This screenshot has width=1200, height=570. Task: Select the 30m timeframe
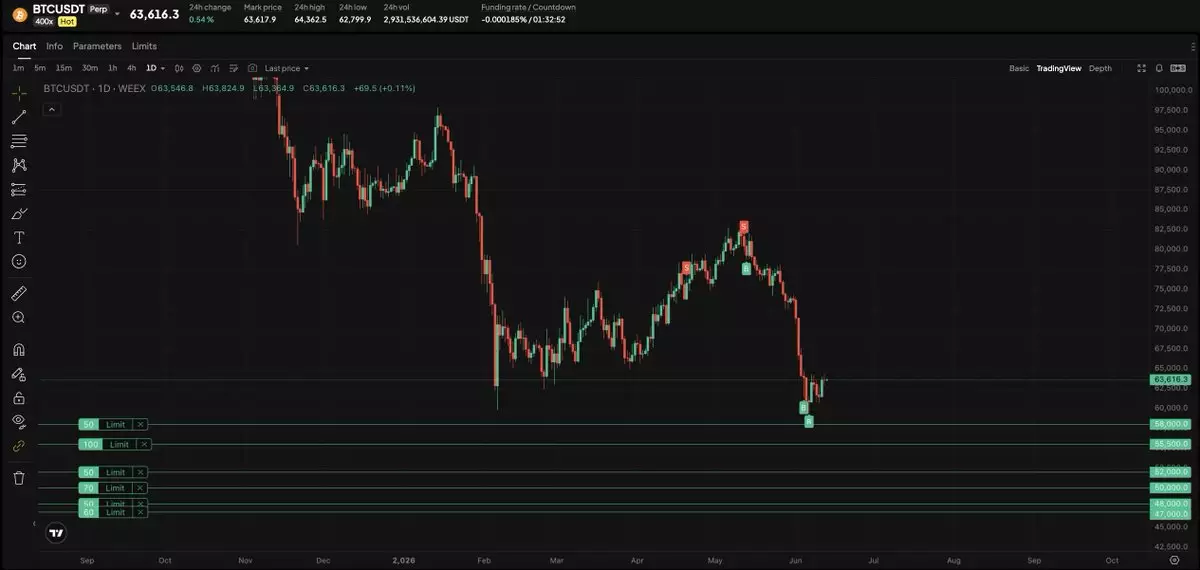(90, 68)
